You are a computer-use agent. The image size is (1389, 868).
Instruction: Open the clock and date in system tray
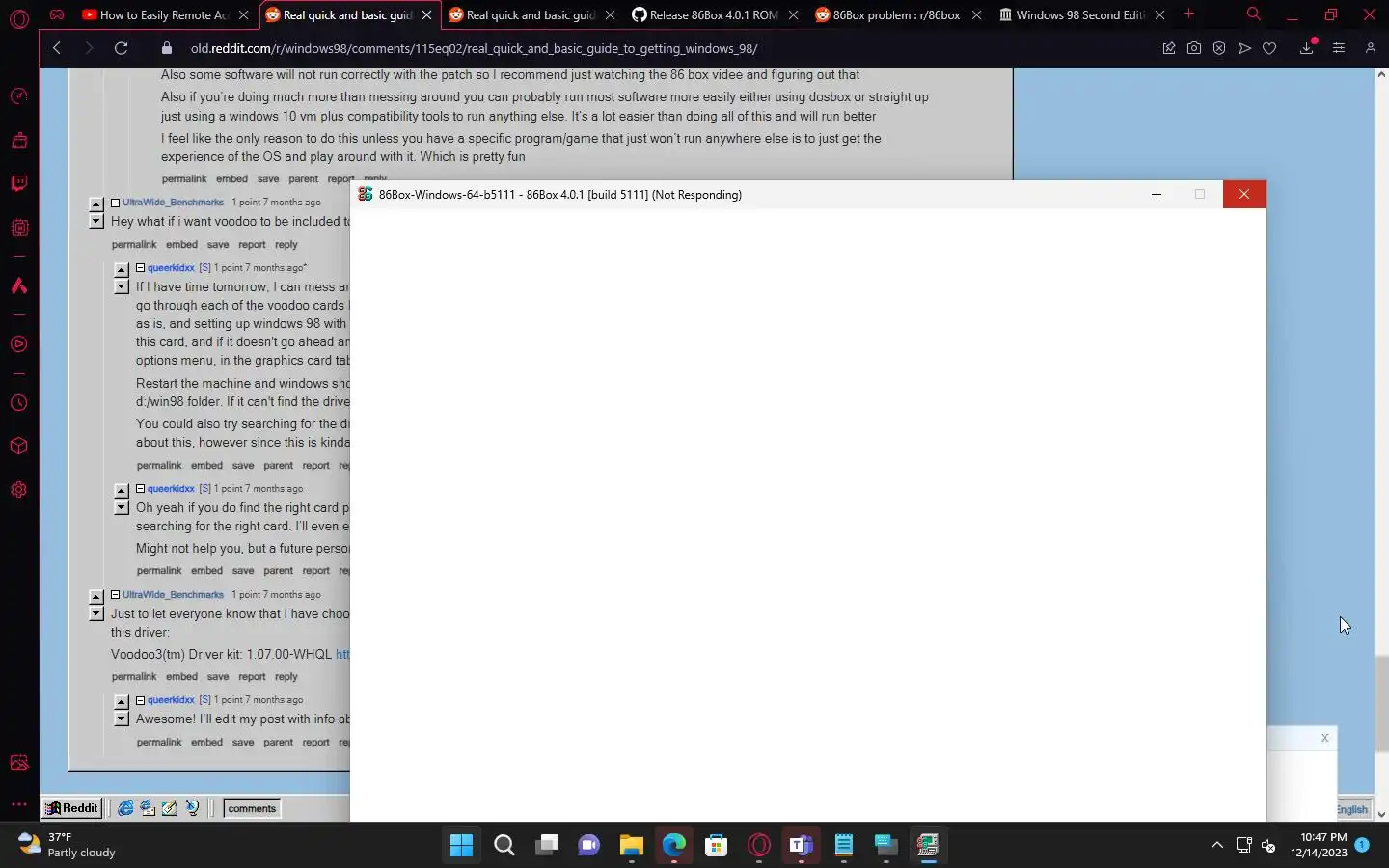[1320, 845]
